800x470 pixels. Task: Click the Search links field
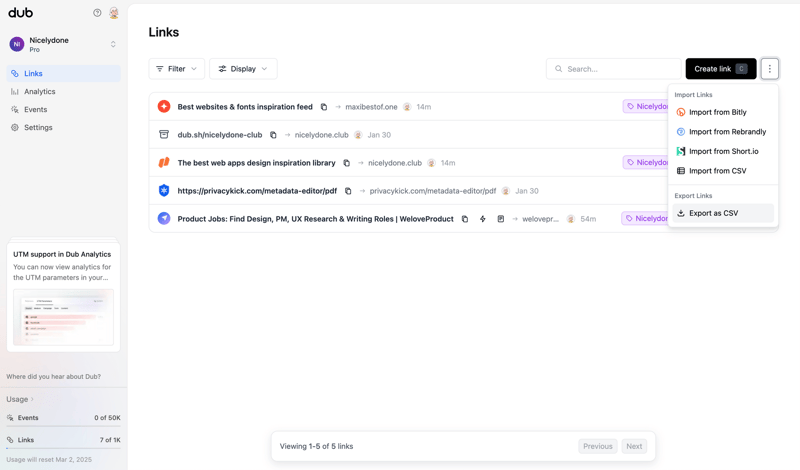pos(614,69)
